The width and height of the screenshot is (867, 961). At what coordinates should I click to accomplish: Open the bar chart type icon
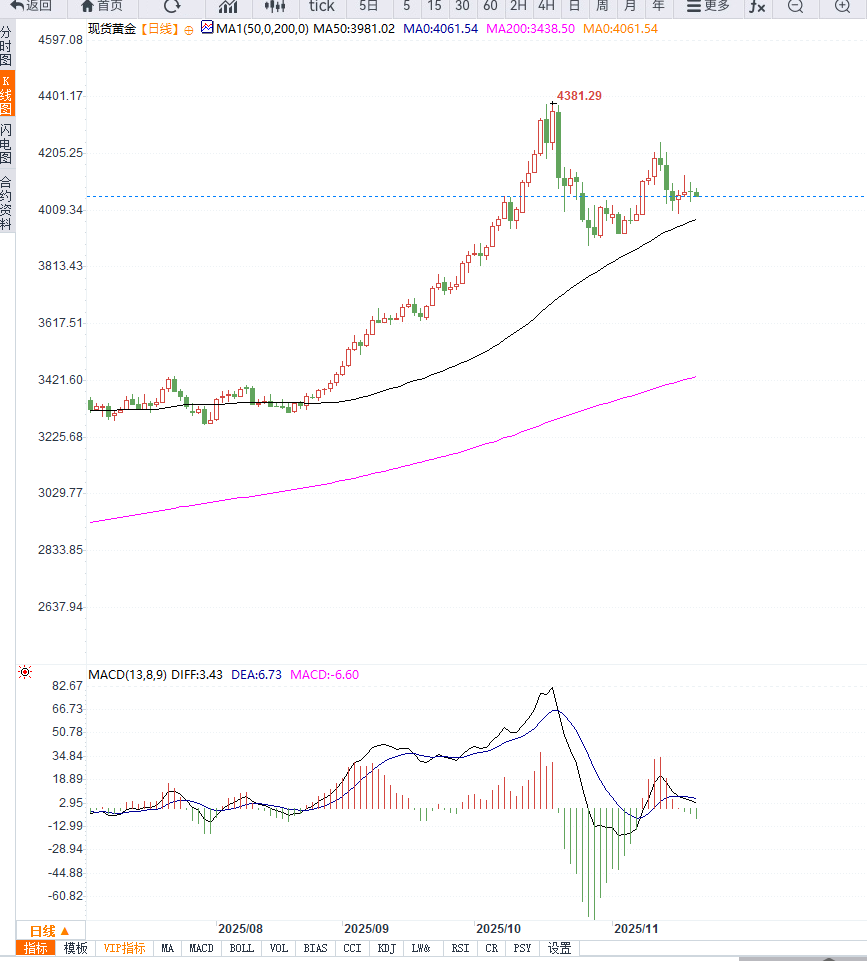click(227, 6)
